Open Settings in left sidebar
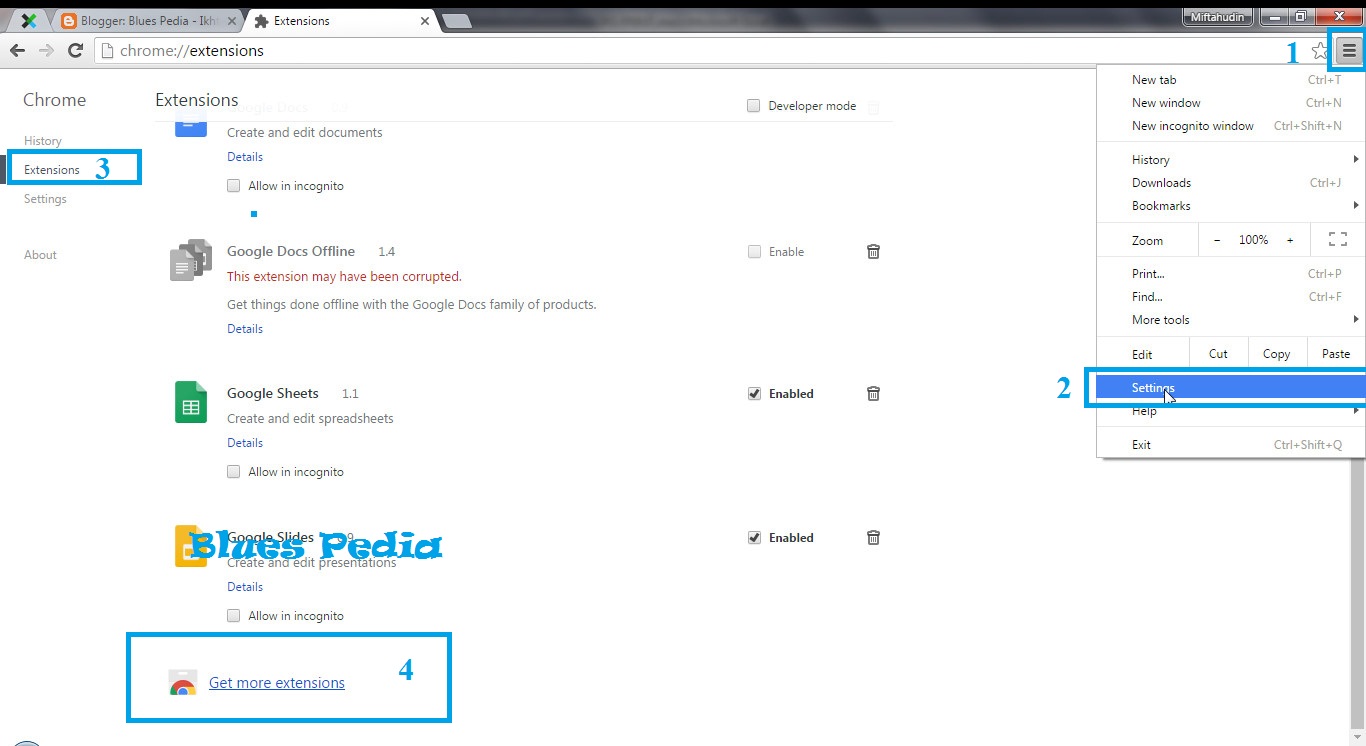 [45, 199]
